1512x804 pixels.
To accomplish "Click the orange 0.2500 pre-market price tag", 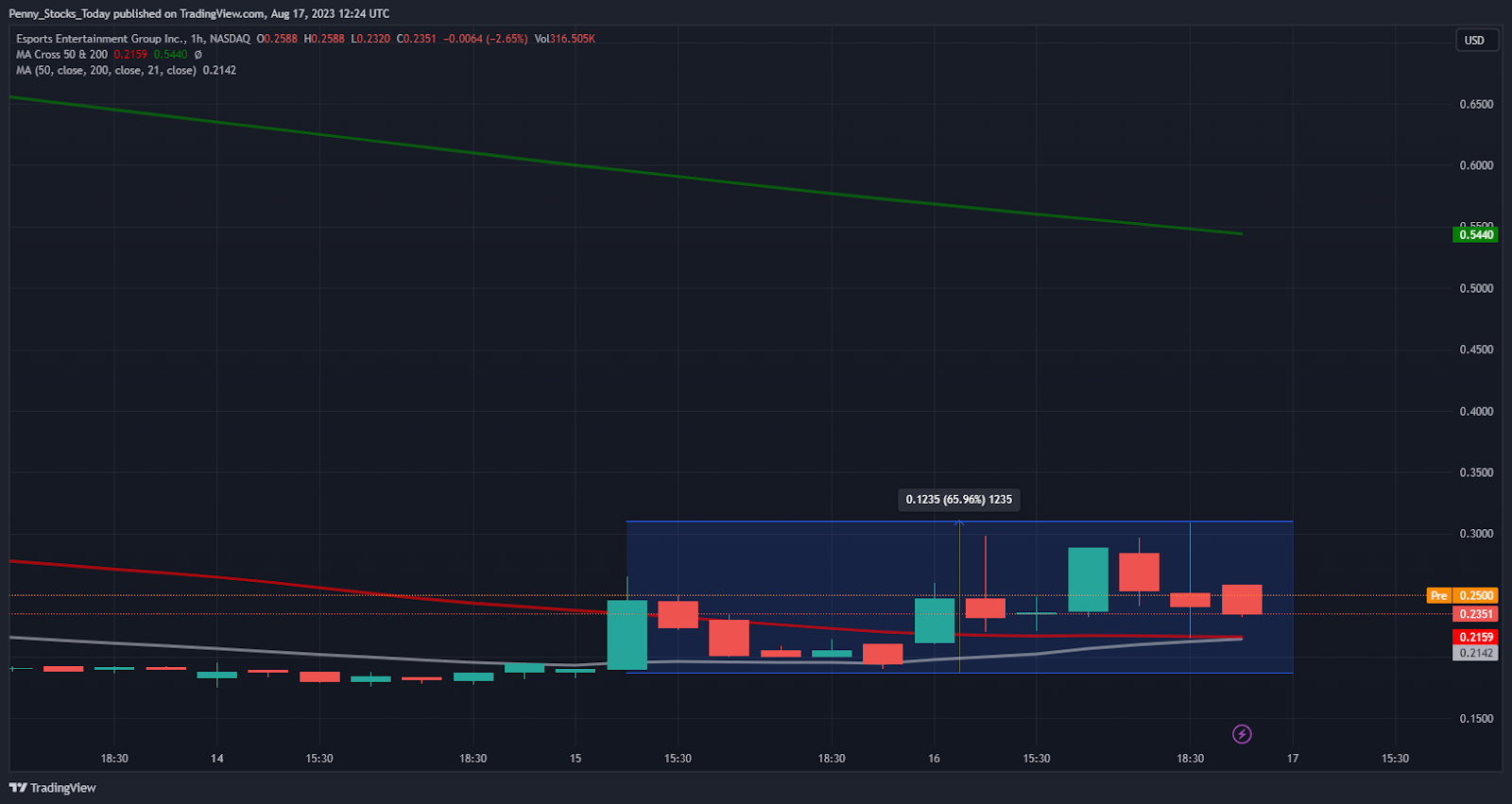I will (x=1475, y=595).
